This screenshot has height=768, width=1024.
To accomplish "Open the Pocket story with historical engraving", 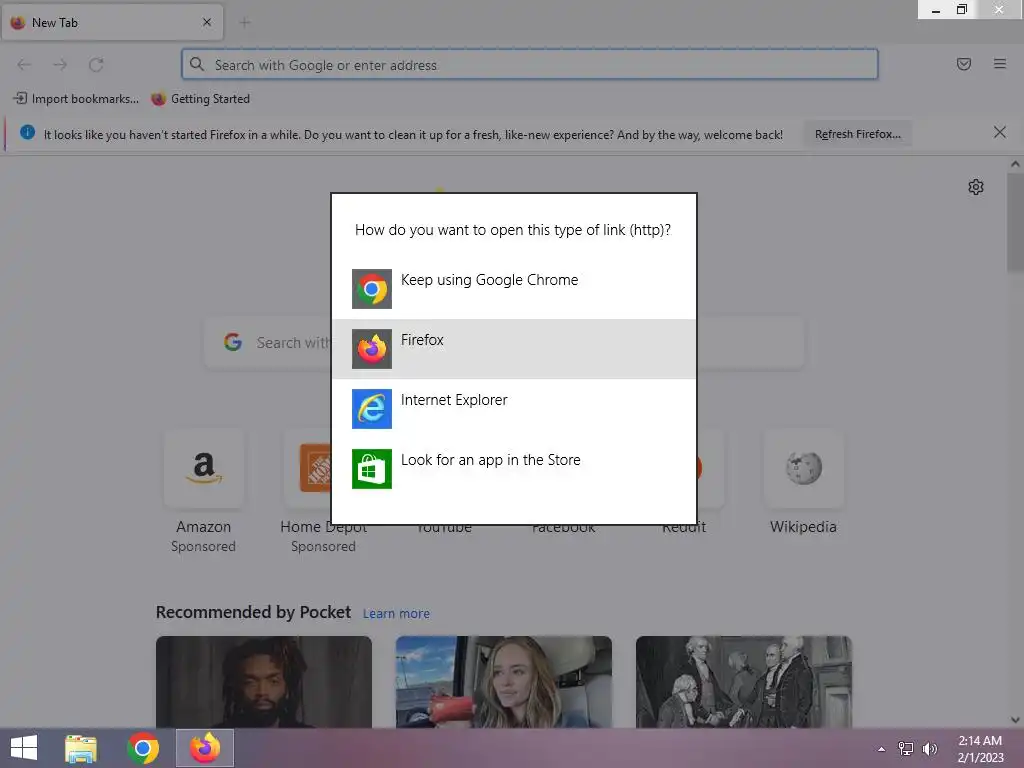I will point(744,682).
